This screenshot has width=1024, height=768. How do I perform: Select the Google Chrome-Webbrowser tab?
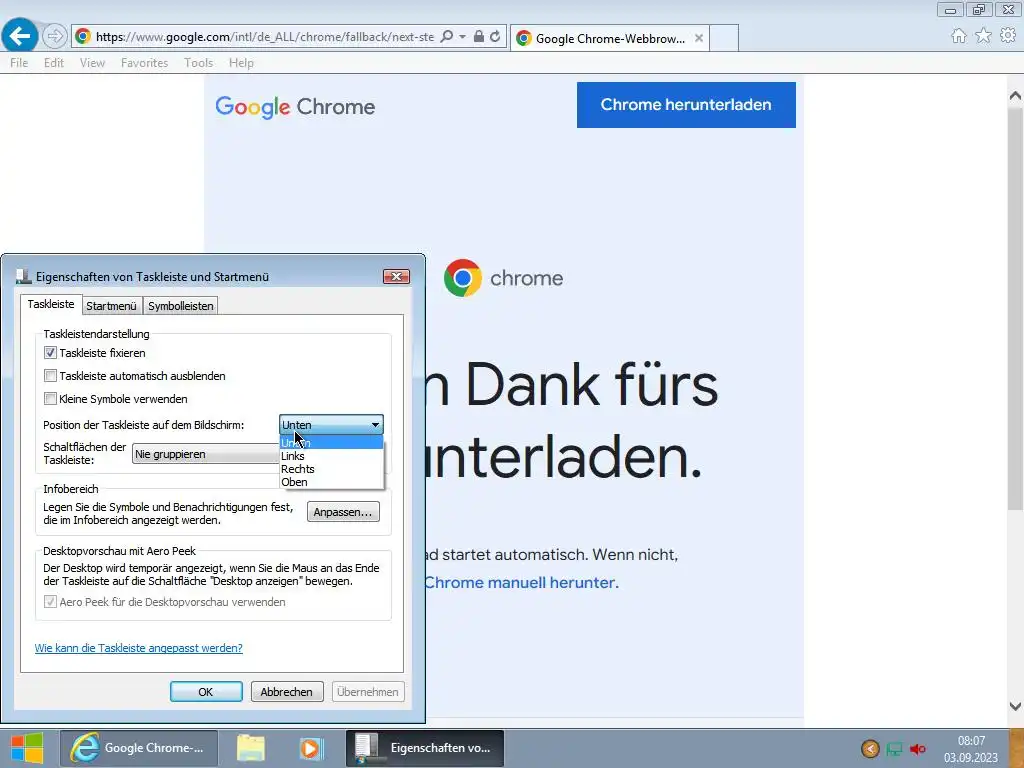point(609,38)
